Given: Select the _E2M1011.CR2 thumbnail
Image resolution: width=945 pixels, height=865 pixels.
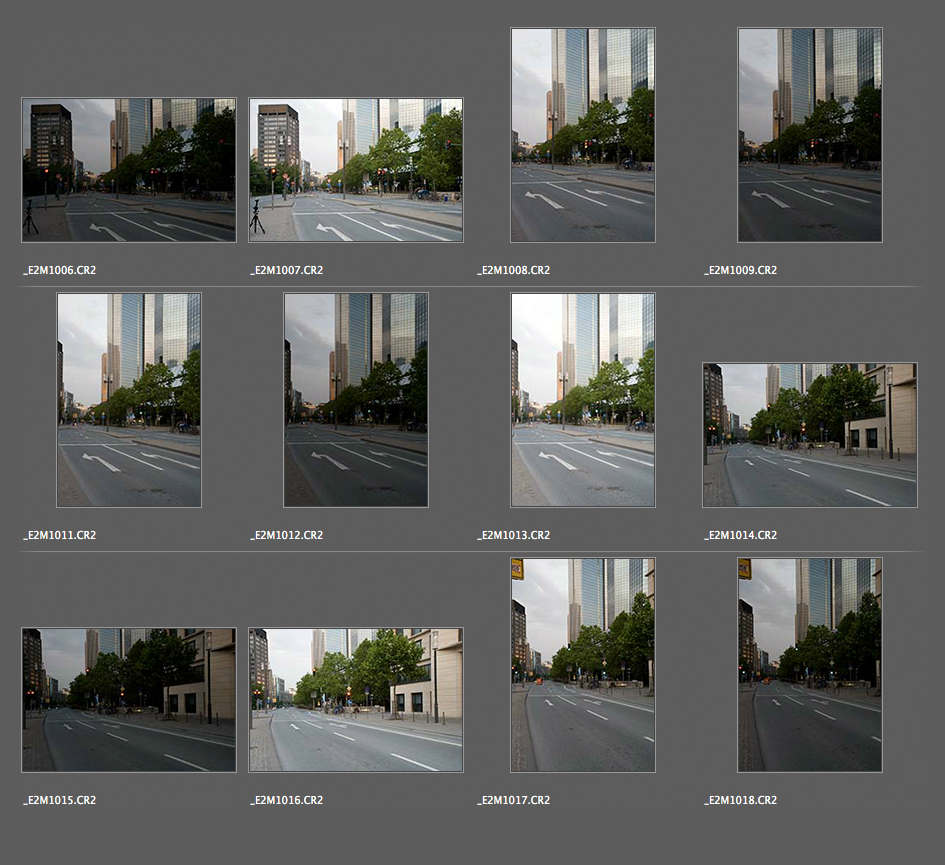Looking at the screenshot, I should (128, 400).
